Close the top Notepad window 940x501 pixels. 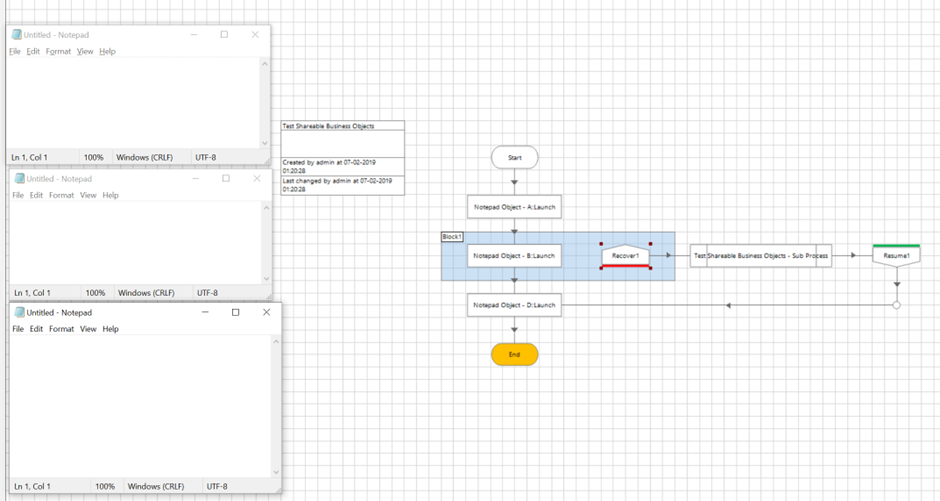coord(255,35)
